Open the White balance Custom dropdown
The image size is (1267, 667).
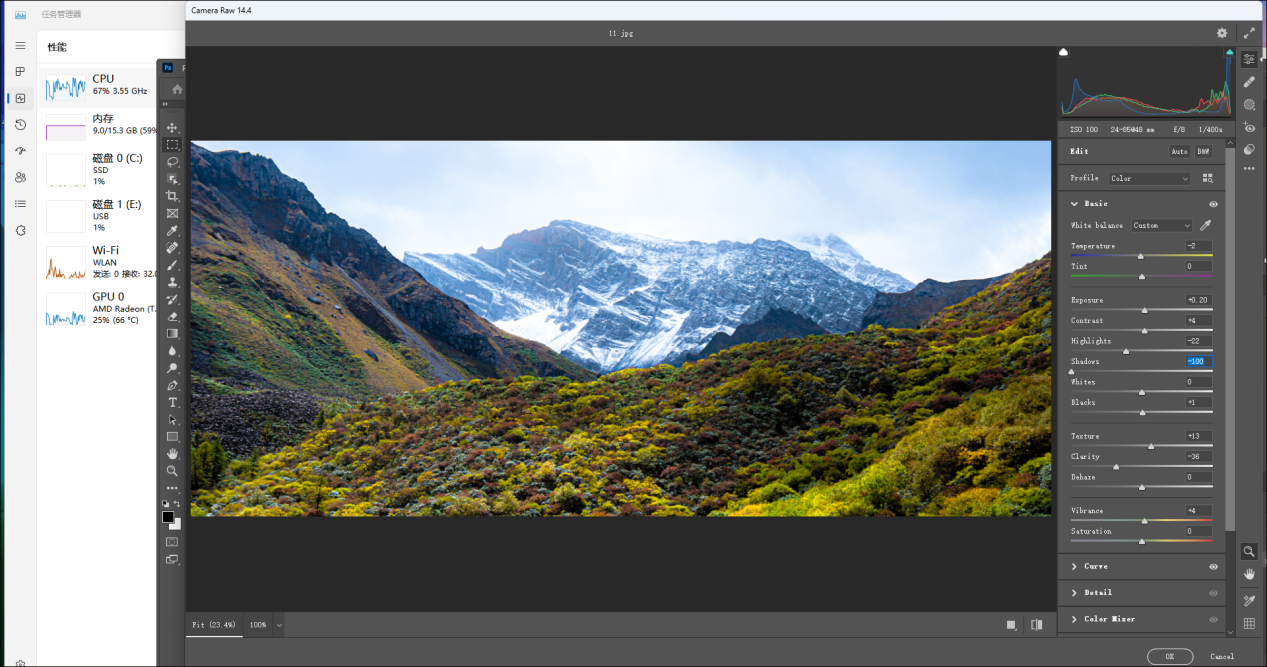(1161, 226)
